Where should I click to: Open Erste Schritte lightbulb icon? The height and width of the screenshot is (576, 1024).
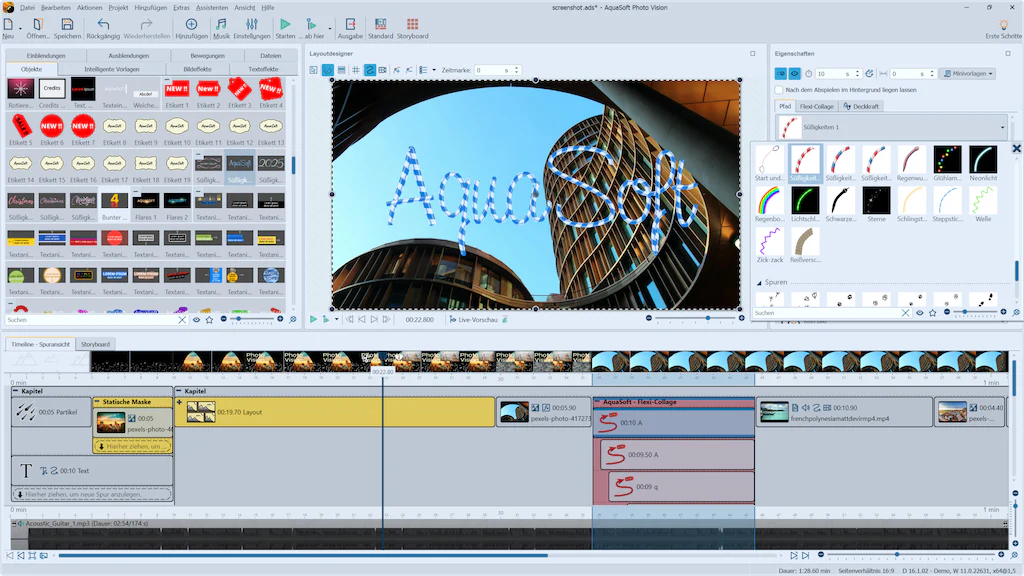tap(1003, 25)
